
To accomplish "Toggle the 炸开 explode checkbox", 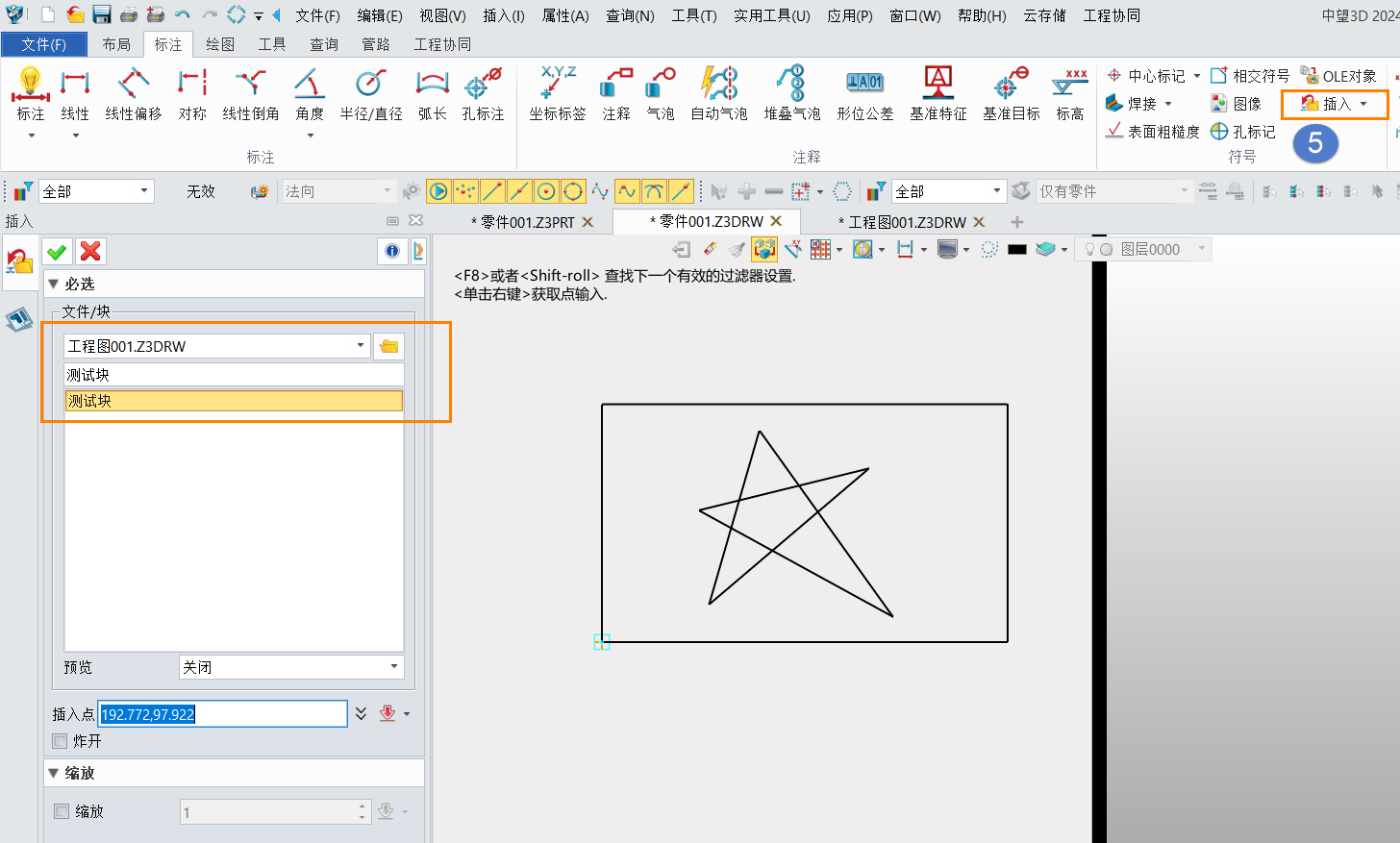I will [61, 741].
